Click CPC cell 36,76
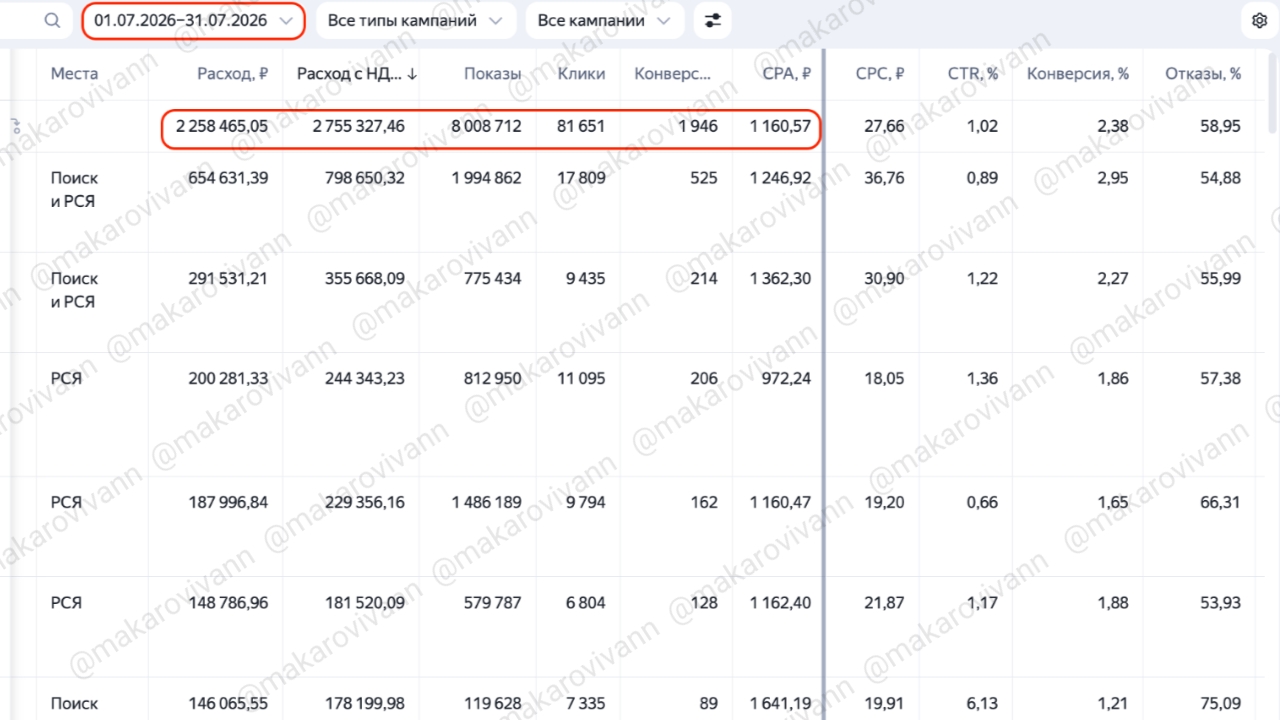 pos(886,178)
